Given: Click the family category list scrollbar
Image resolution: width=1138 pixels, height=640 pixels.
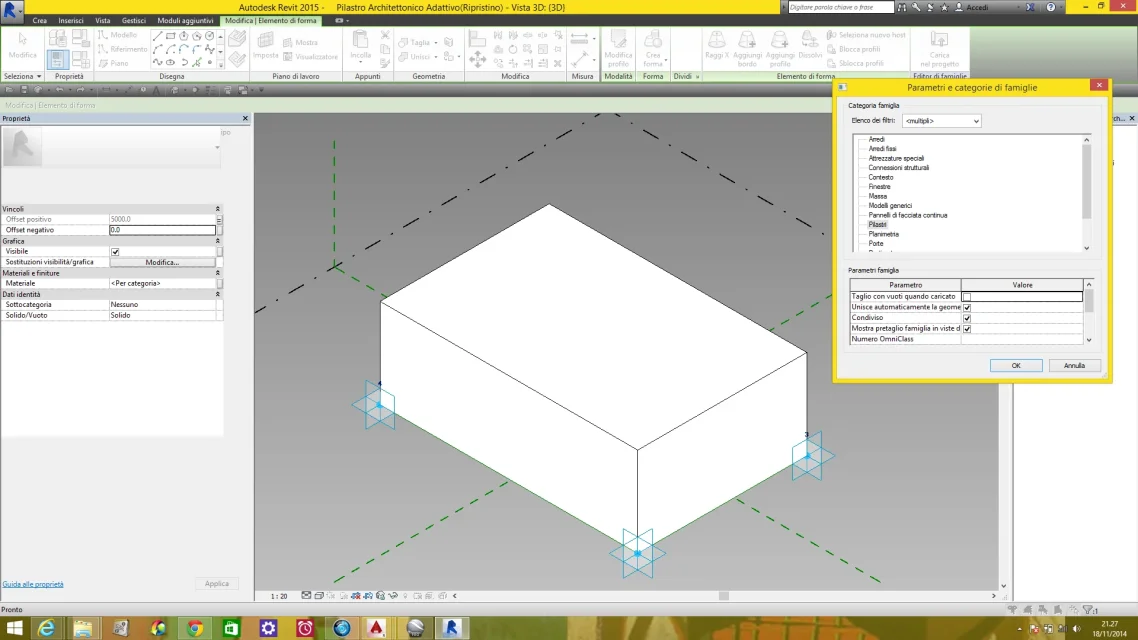Looking at the screenshot, I should 1086,181.
